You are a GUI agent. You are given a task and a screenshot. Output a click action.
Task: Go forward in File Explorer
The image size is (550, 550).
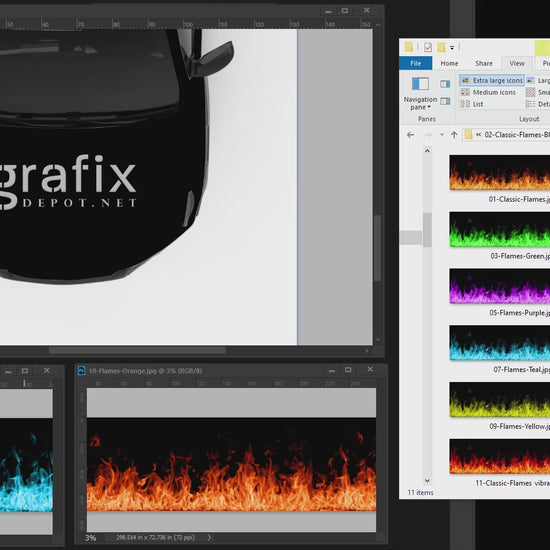coord(428,135)
